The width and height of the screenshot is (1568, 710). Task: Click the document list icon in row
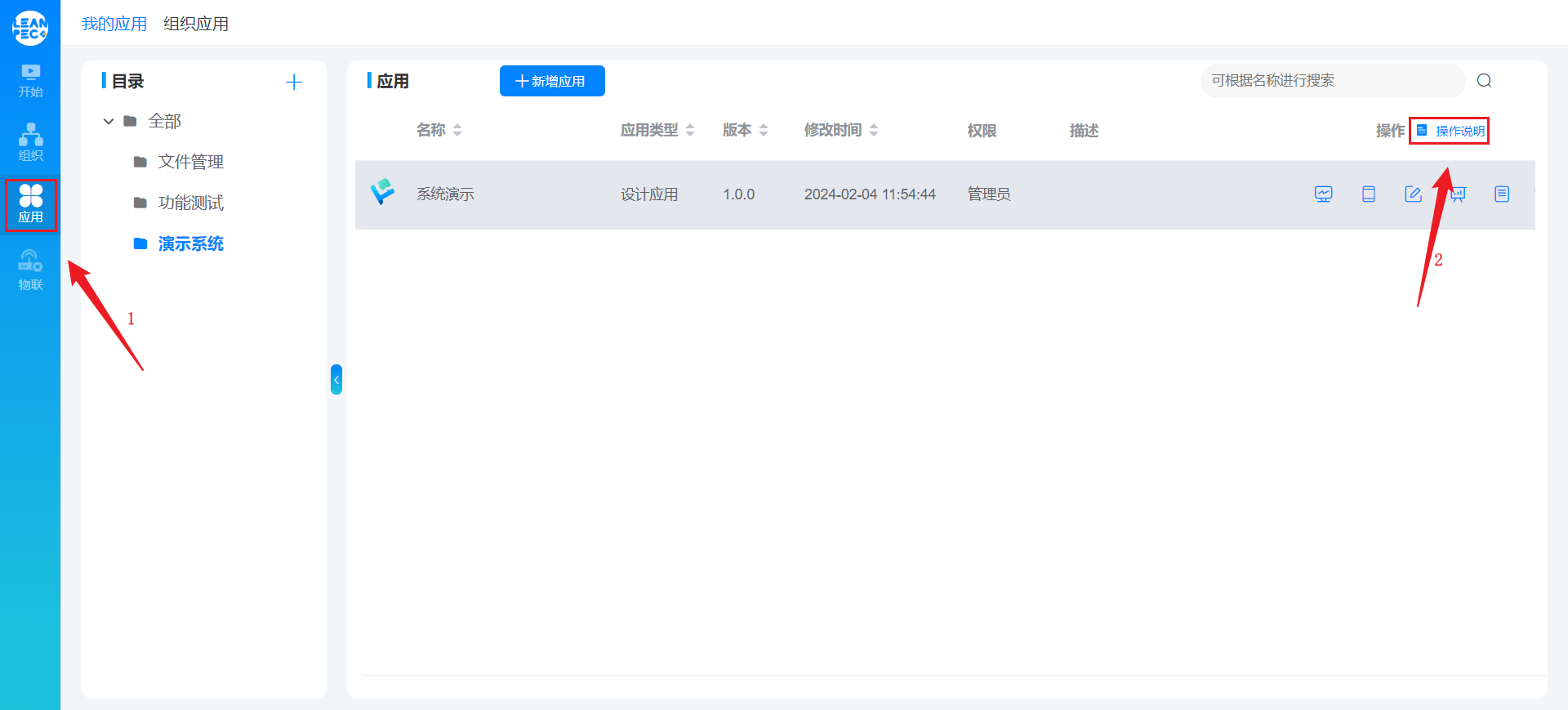click(1501, 194)
